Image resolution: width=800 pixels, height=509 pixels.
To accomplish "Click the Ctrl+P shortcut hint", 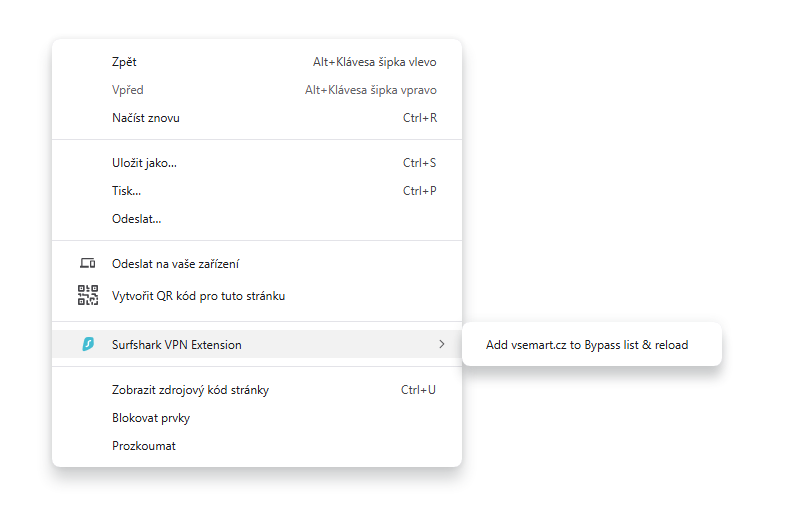I will [419, 191].
